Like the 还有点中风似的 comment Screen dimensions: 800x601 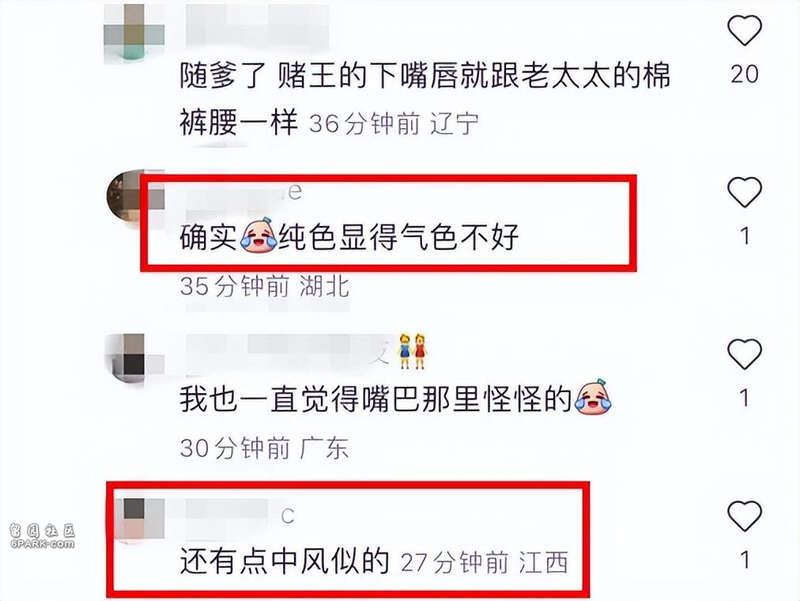tap(744, 515)
